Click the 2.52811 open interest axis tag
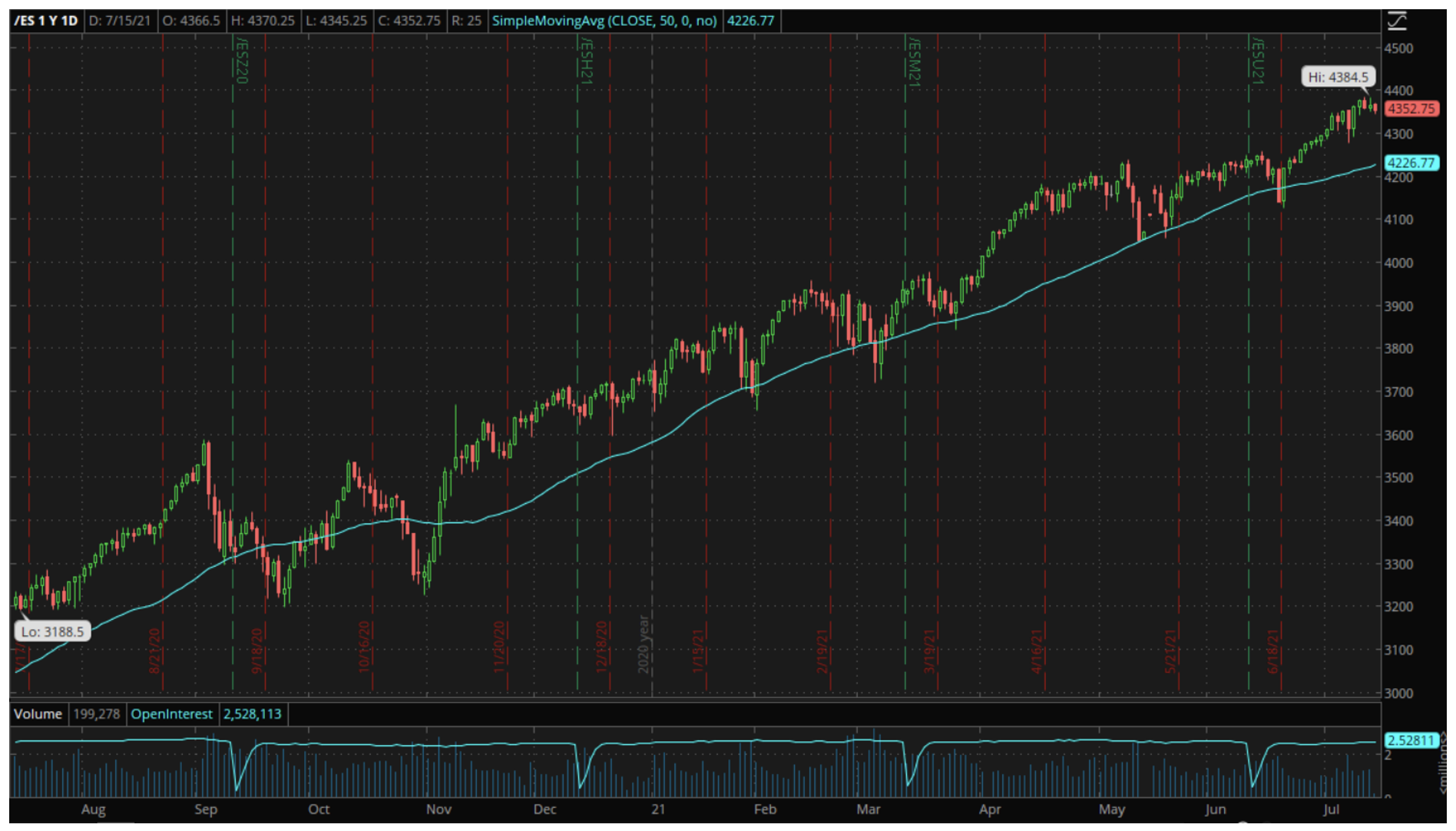1456x831 pixels. tap(1411, 740)
